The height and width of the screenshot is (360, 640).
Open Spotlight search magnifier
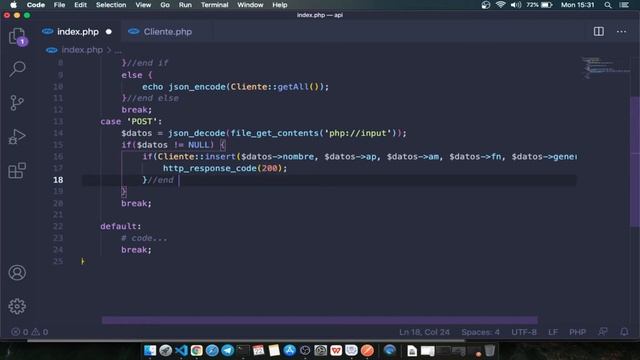pyautogui.click(x=608, y=5)
